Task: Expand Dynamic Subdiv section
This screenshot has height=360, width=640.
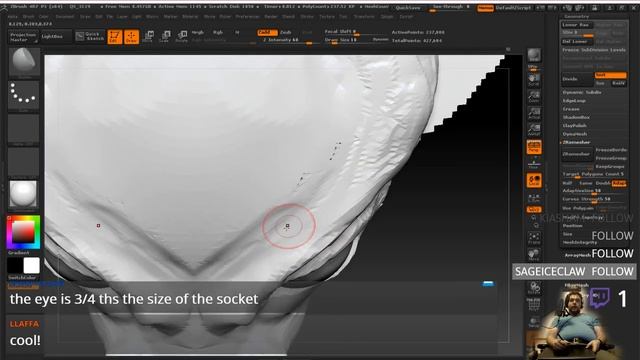Action: [582, 92]
